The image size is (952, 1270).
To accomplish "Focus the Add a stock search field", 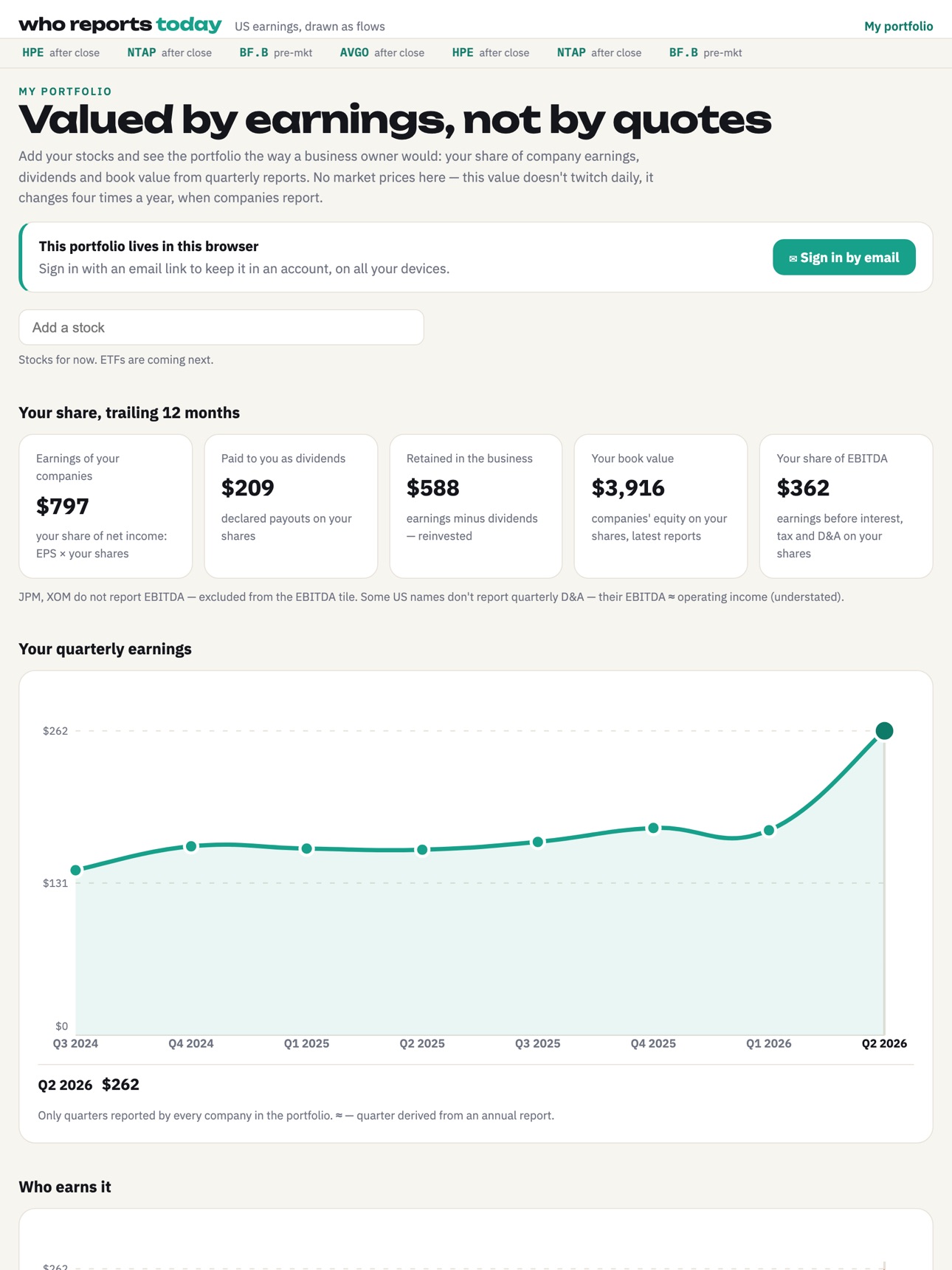I will [221, 327].
